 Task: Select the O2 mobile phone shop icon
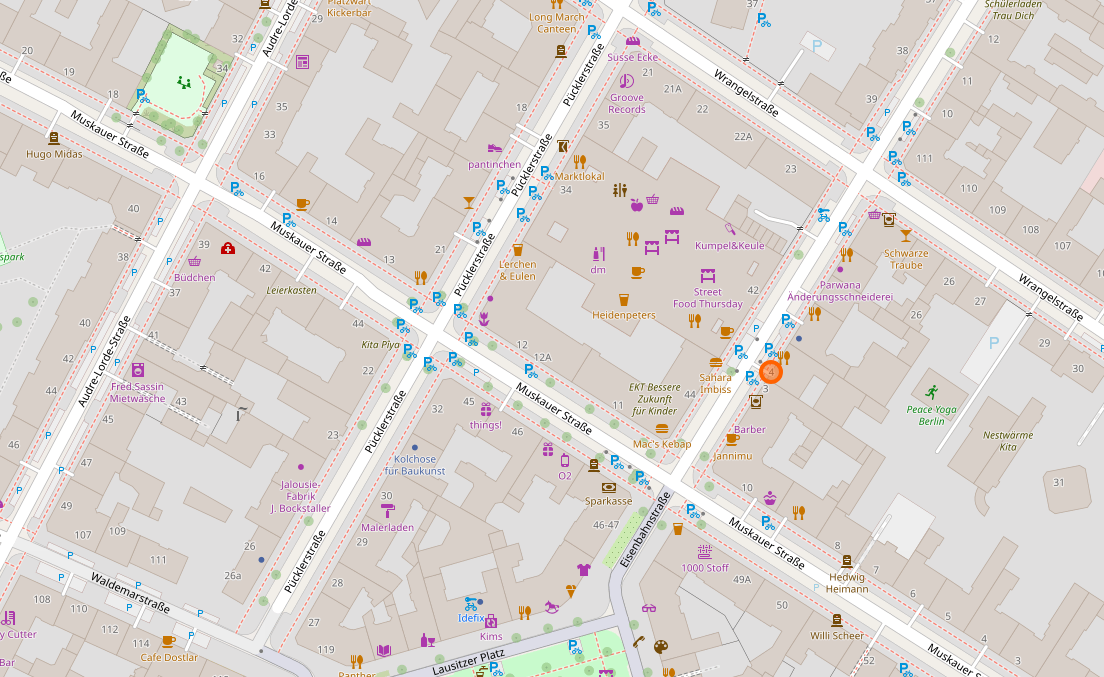(x=565, y=460)
